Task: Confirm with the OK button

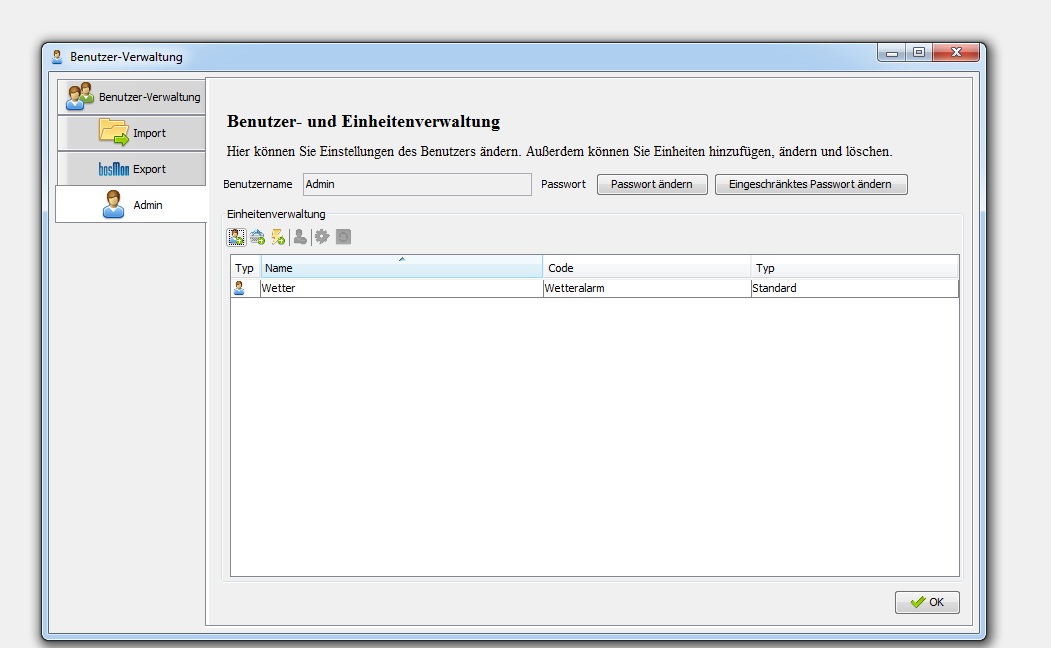Action: pyautogui.click(x=926, y=602)
